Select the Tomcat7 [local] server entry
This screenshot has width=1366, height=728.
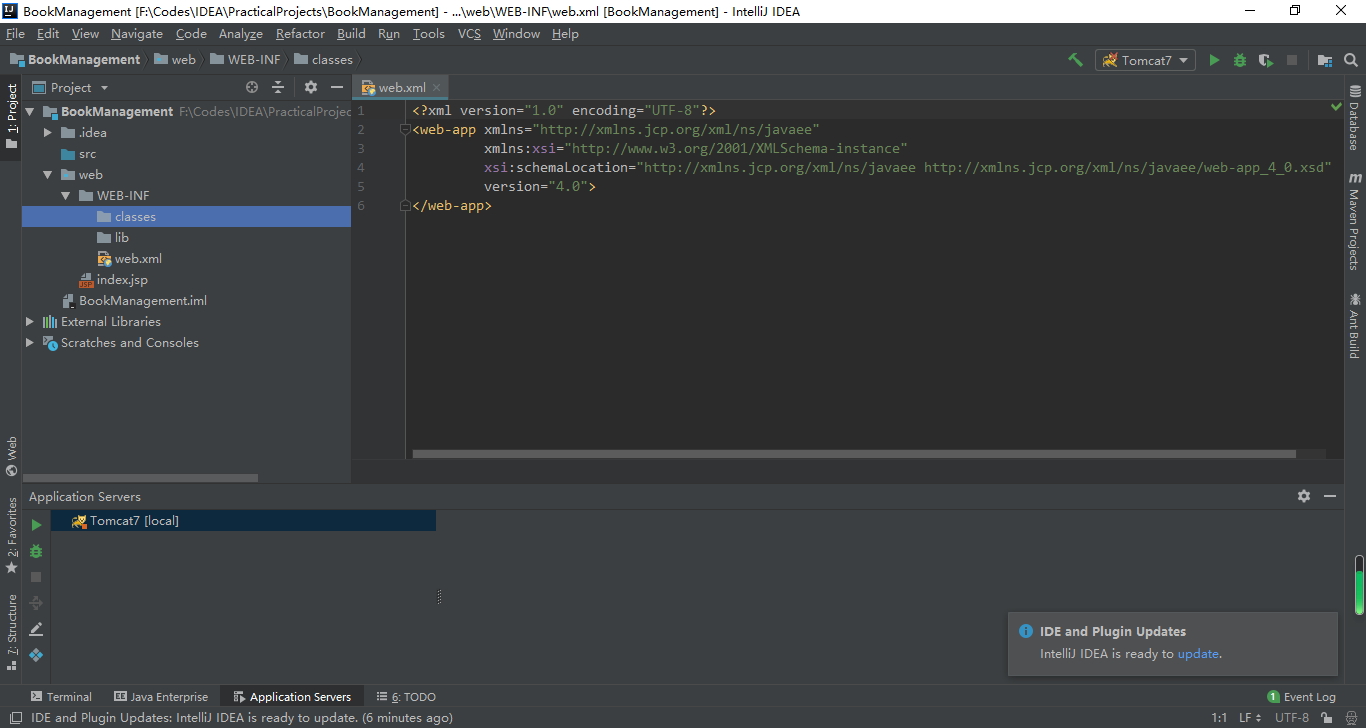[244, 521]
